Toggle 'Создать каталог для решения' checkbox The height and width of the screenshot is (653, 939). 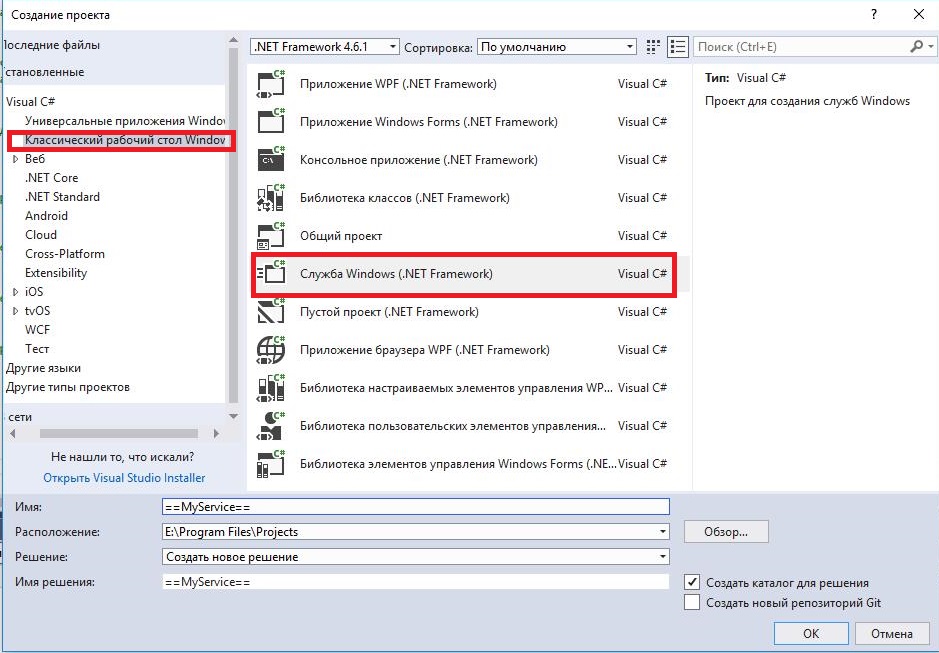(x=692, y=582)
